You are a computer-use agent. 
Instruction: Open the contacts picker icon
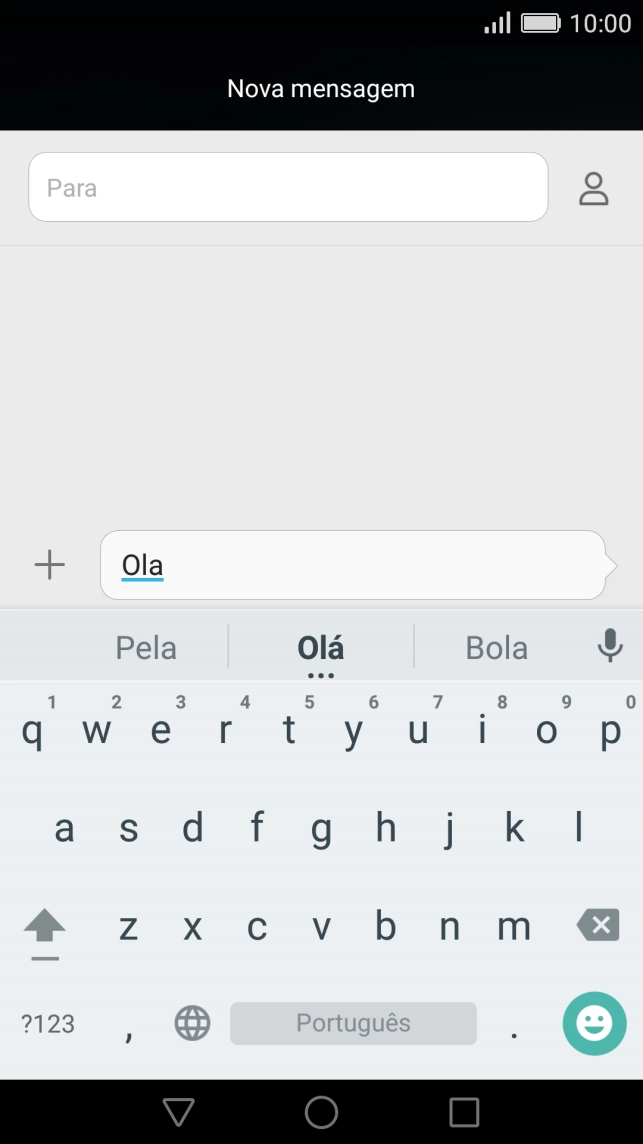[x=593, y=188]
